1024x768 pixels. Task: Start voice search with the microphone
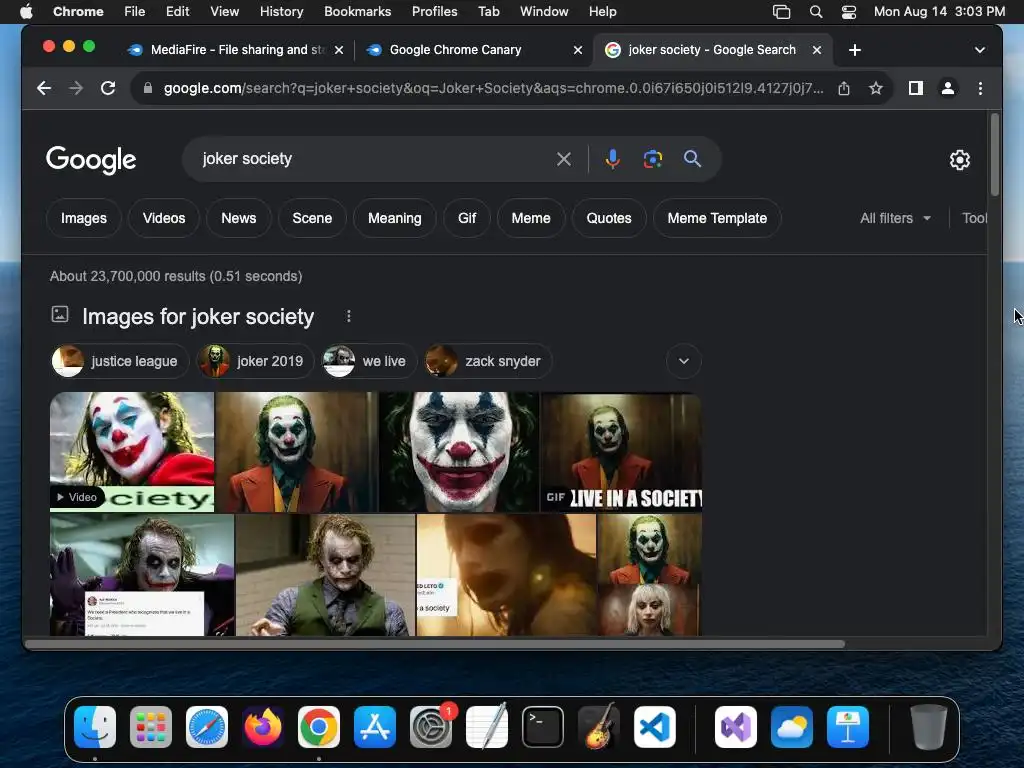[612, 159]
